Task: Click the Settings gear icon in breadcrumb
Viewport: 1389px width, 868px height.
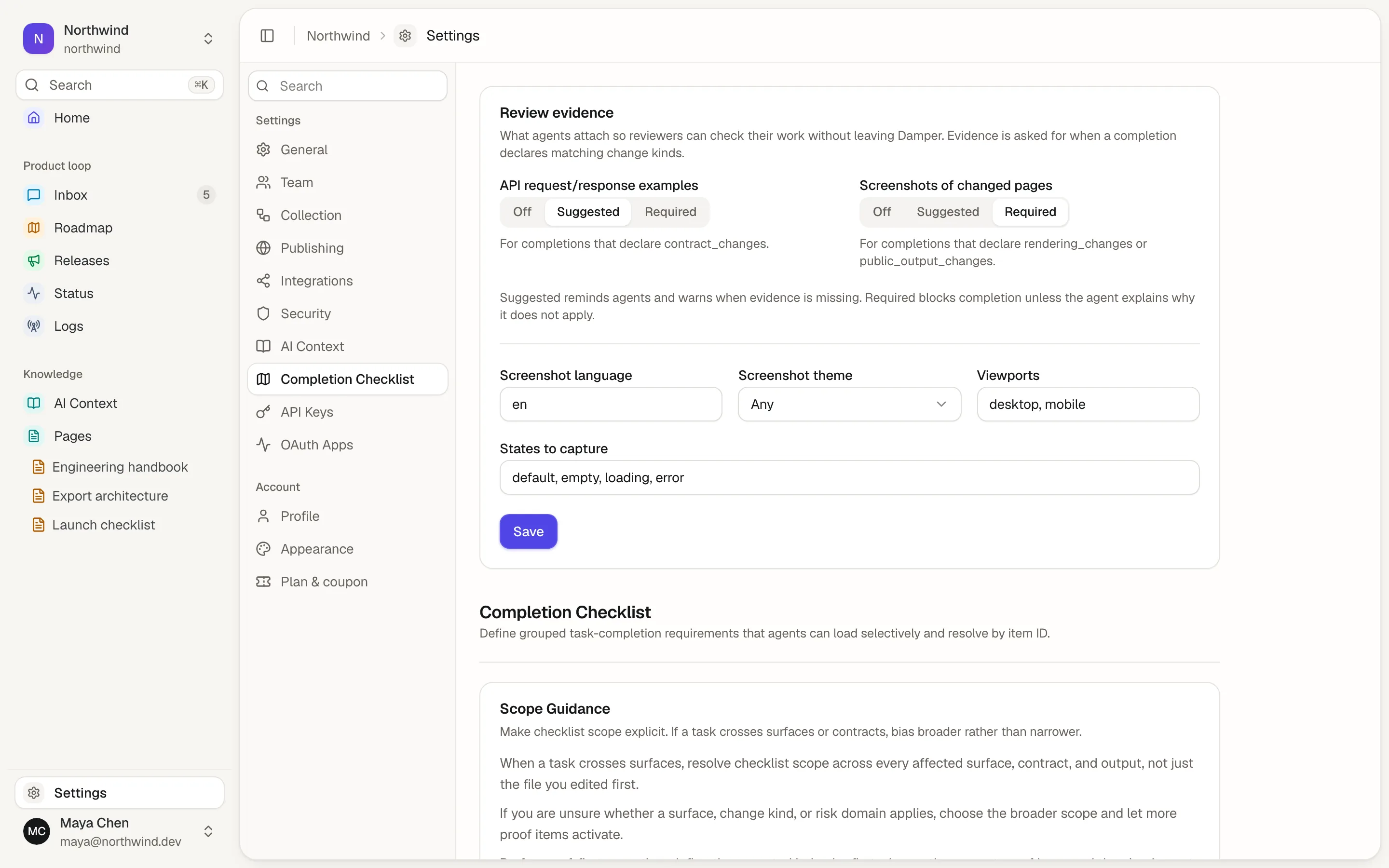Action: tap(405, 36)
